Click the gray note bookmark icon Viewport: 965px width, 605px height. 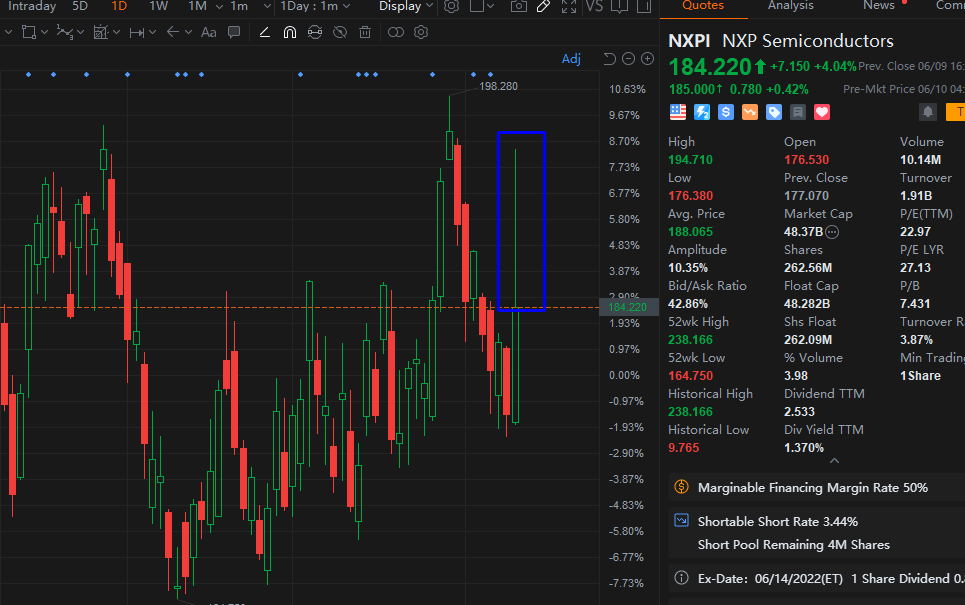pos(798,112)
